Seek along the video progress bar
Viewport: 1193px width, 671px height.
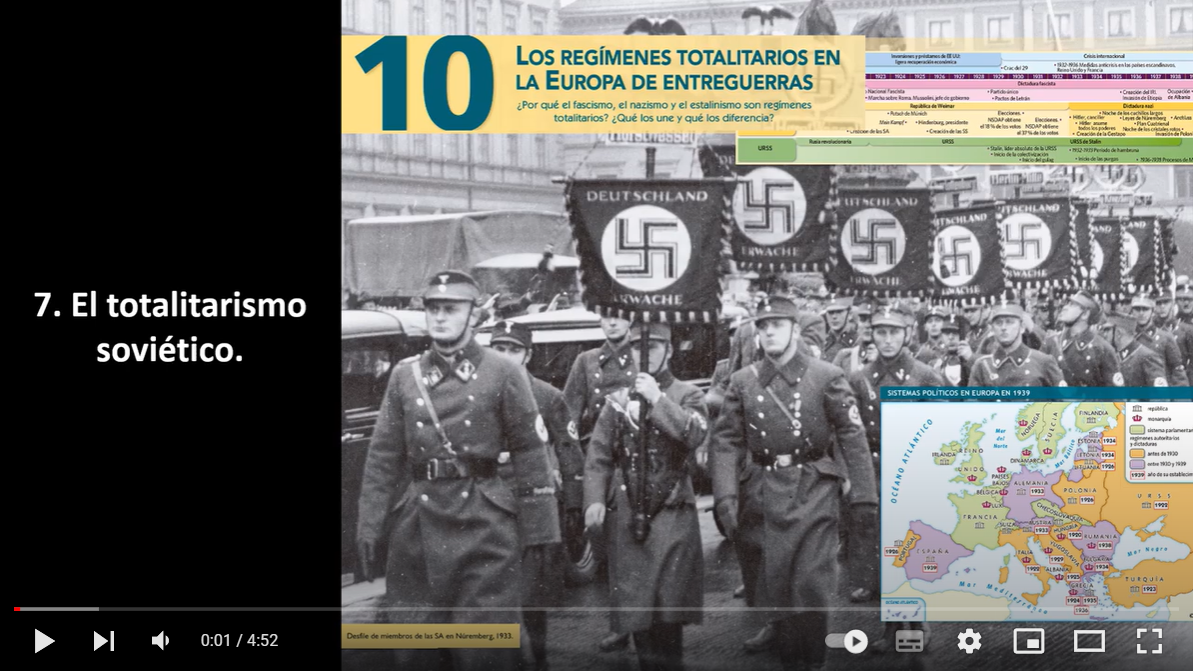coord(596,609)
